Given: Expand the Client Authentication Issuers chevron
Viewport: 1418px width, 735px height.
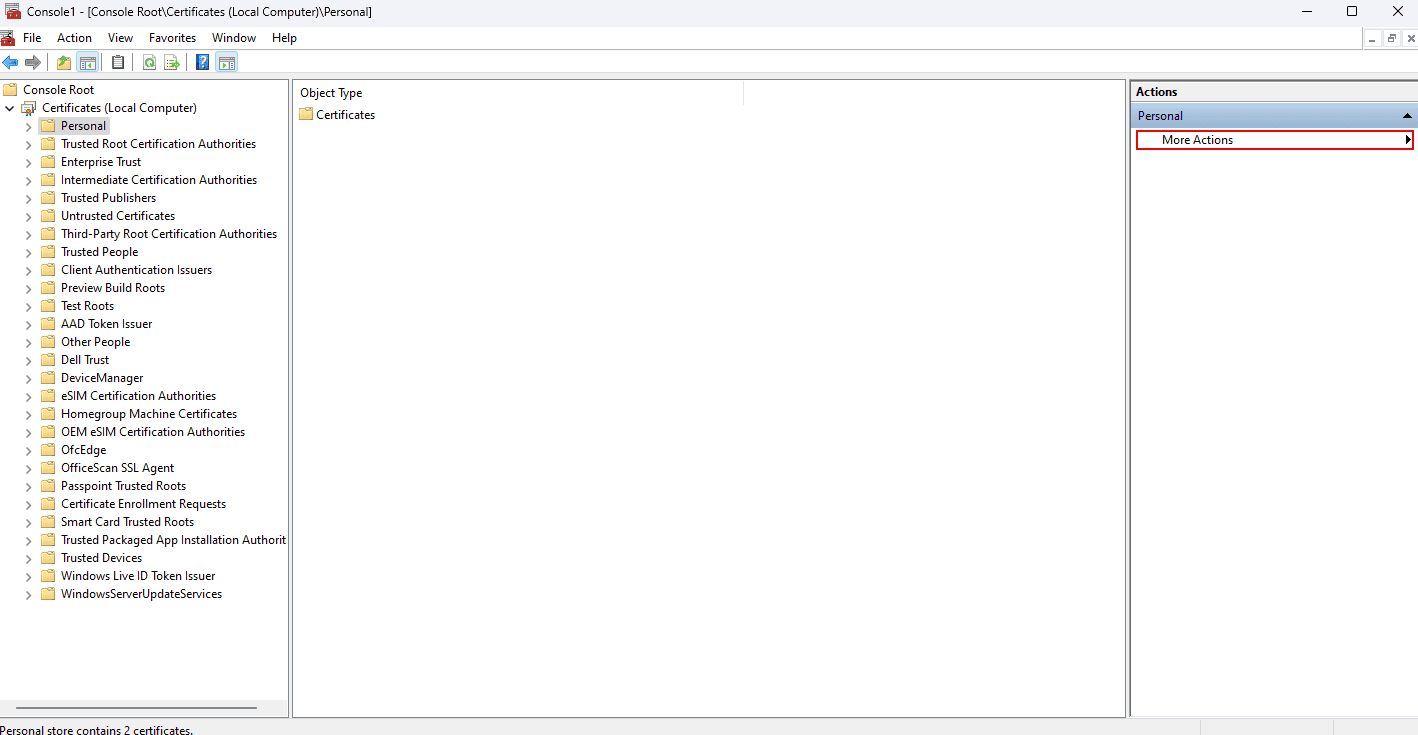Looking at the screenshot, I should (x=28, y=271).
